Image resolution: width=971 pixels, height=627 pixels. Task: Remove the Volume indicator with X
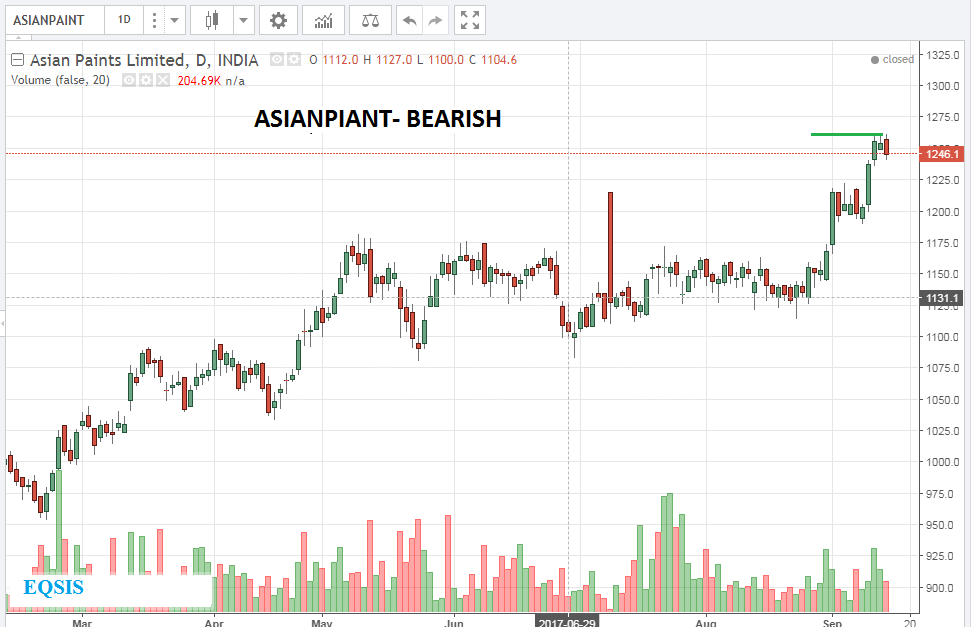[x=162, y=81]
